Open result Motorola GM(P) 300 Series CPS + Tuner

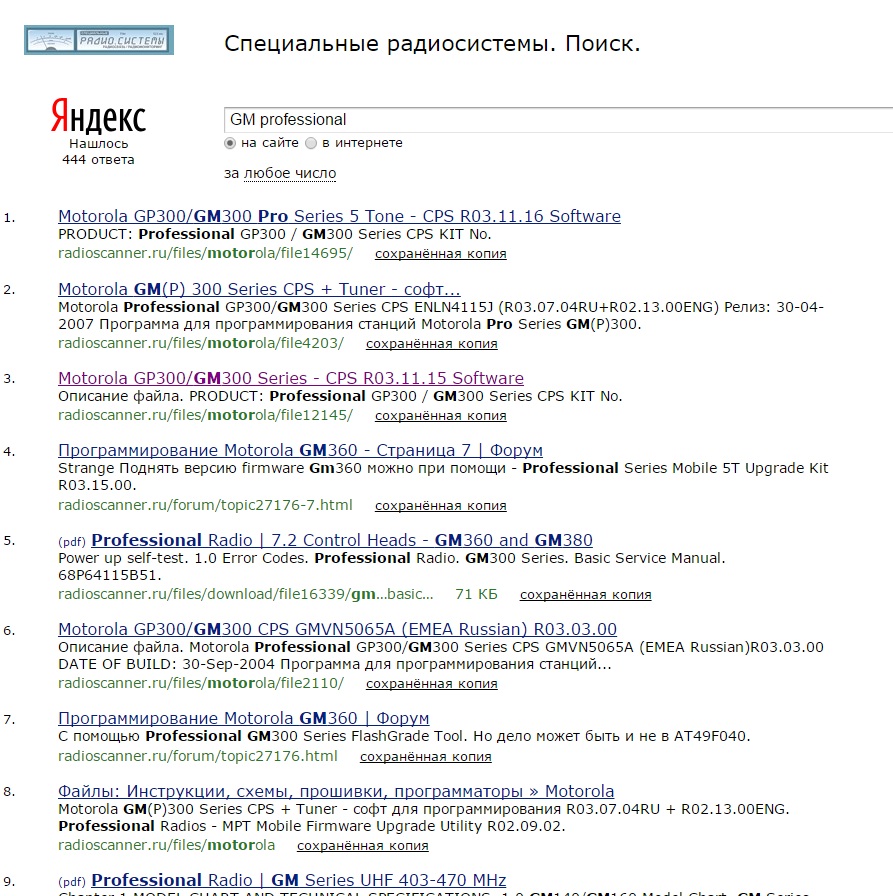point(259,289)
